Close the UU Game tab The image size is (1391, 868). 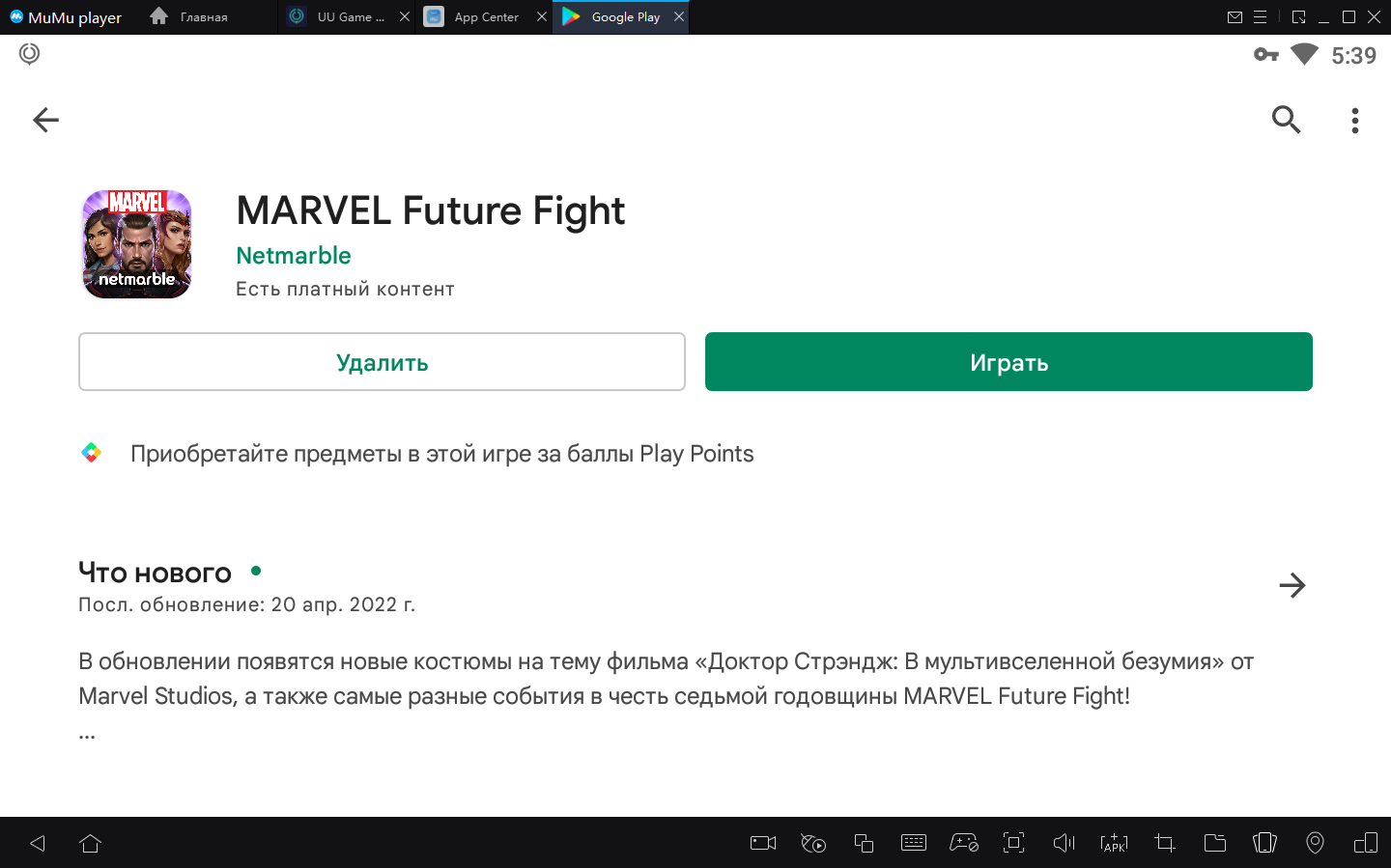(405, 17)
